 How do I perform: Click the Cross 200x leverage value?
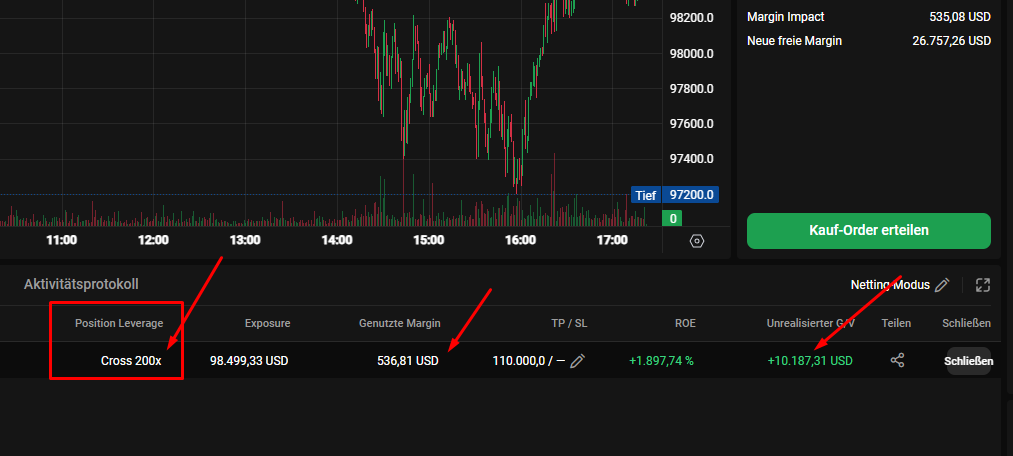pyautogui.click(x=131, y=361)
